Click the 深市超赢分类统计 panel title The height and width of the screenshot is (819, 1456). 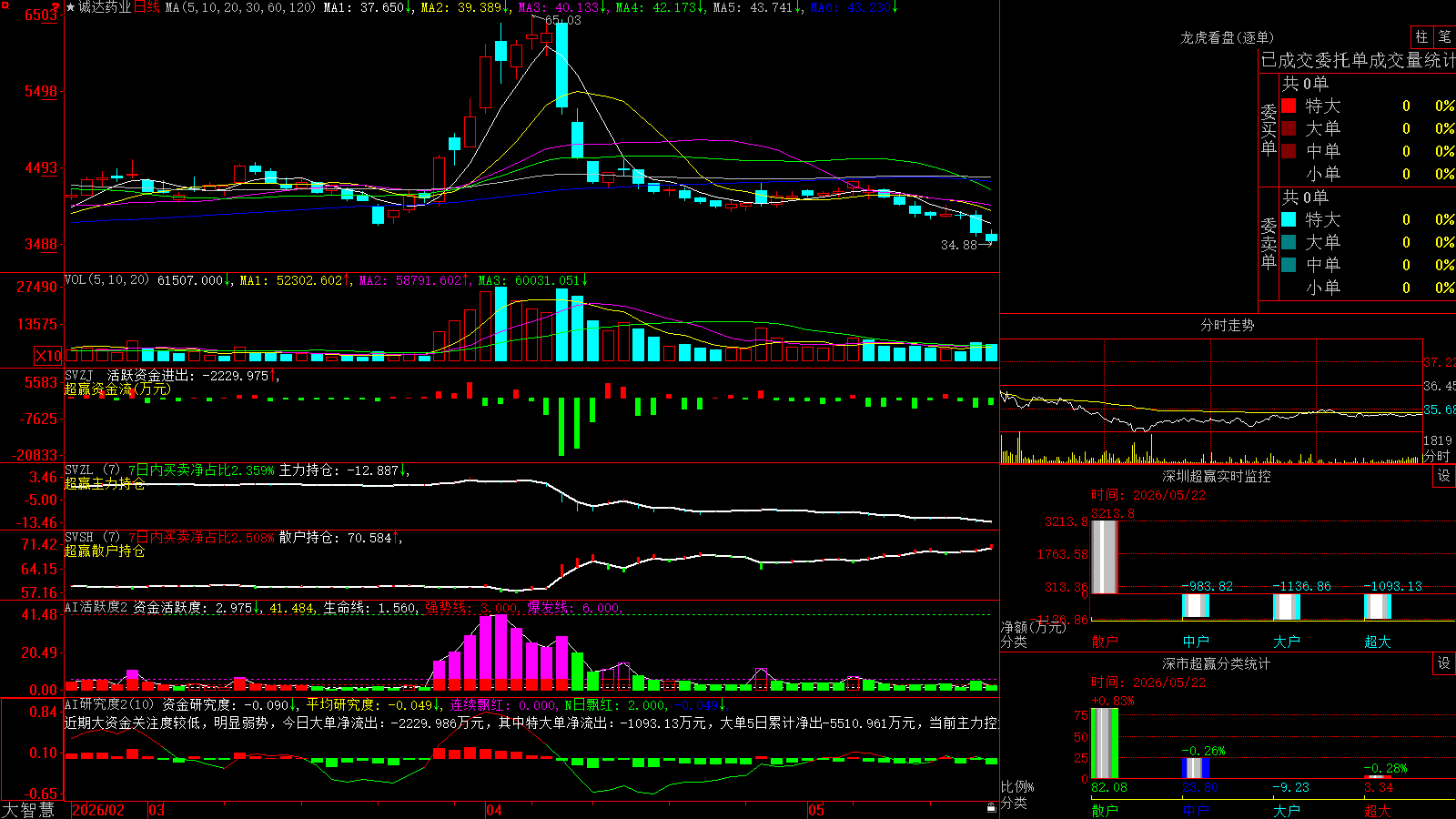click(1217, 663)
